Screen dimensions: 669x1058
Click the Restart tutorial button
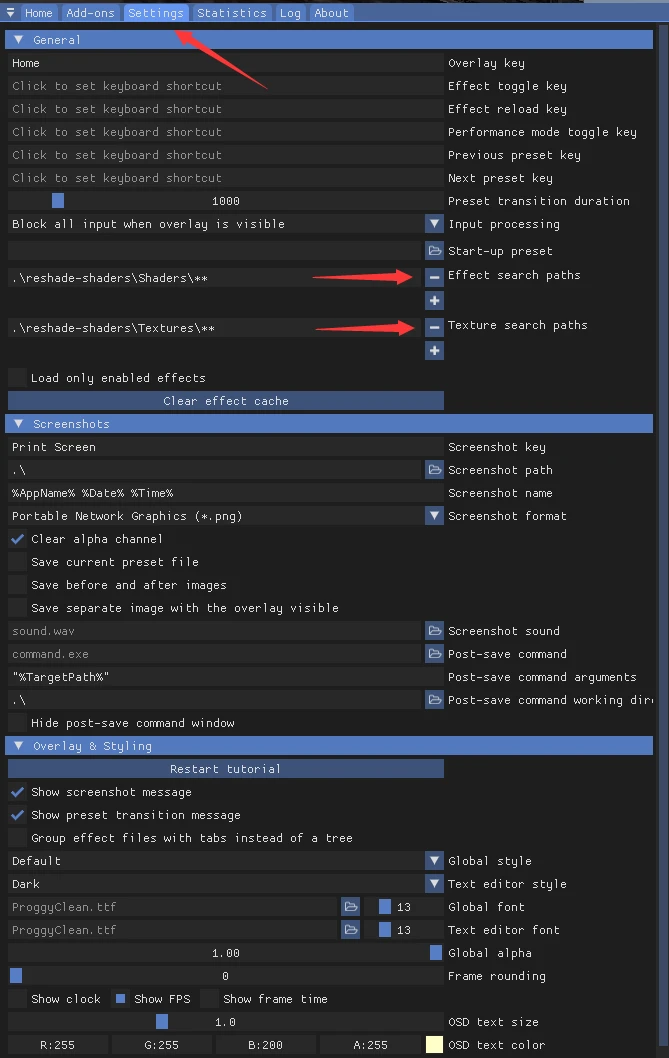click(x=226, y=769)
